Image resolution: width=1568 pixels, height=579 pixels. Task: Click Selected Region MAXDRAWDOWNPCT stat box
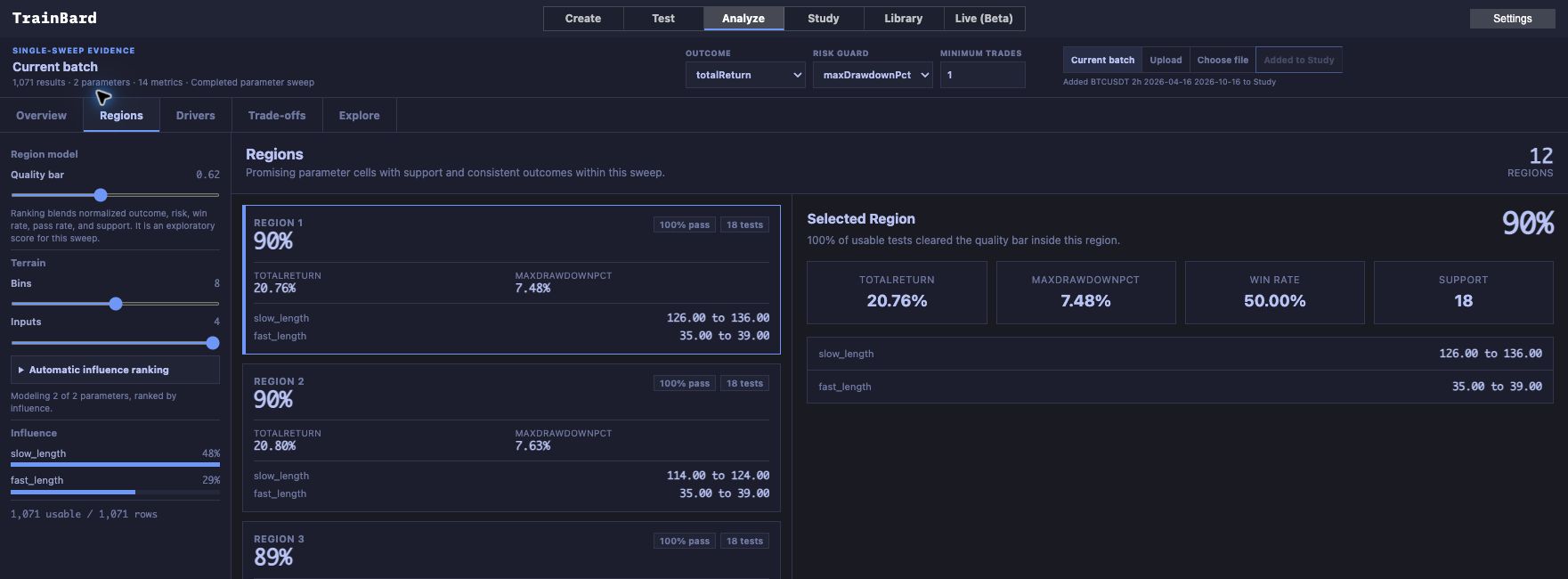[1085, 292]
